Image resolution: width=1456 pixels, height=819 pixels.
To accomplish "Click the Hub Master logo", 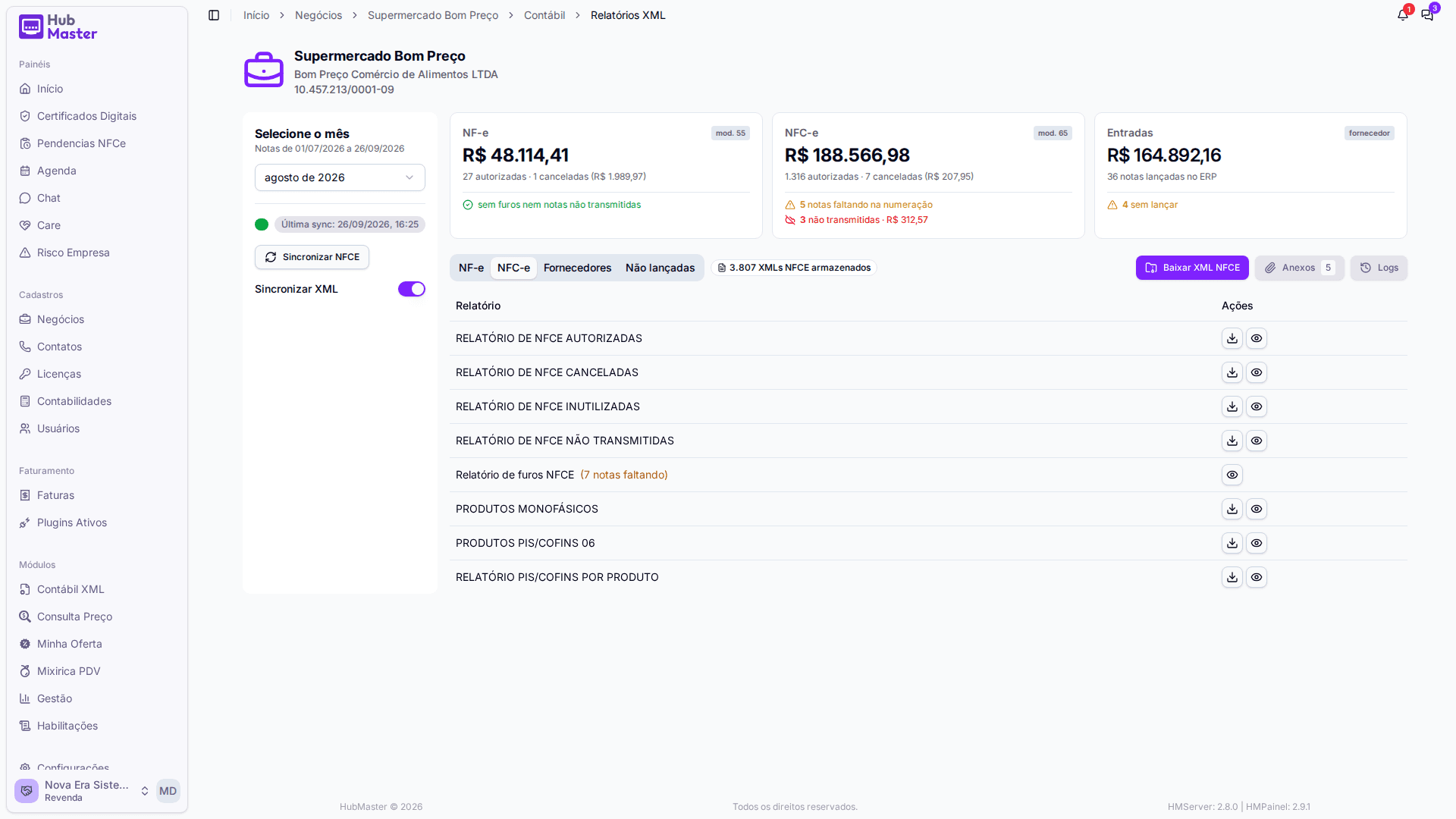I will (58, 27).
